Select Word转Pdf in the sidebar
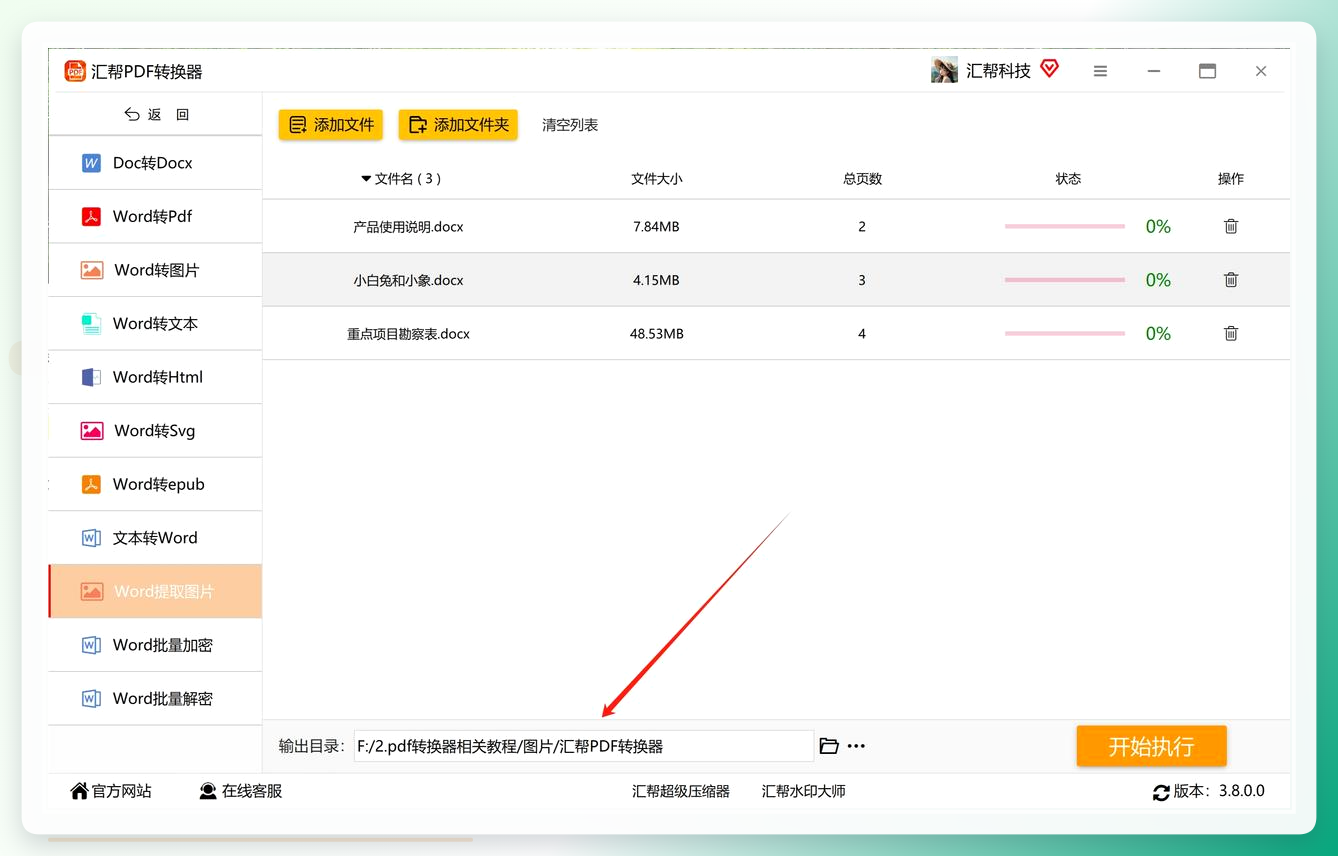 155,216
